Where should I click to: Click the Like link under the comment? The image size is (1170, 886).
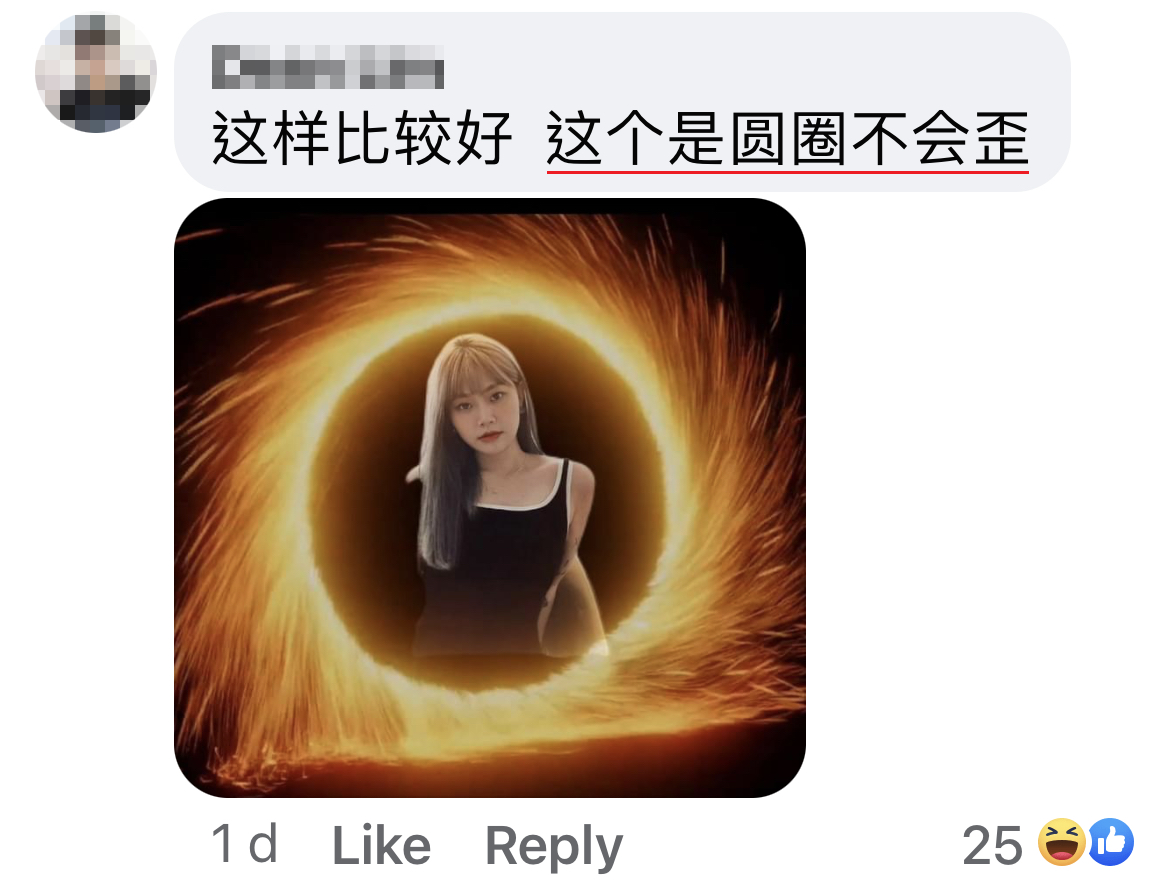[x=381, y=846]
